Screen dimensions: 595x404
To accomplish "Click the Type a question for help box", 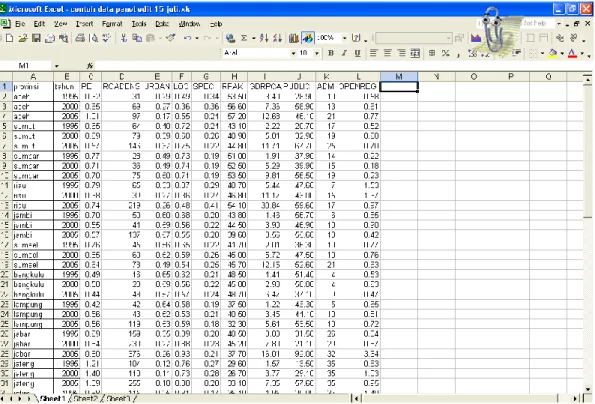I will click(516, 24).
